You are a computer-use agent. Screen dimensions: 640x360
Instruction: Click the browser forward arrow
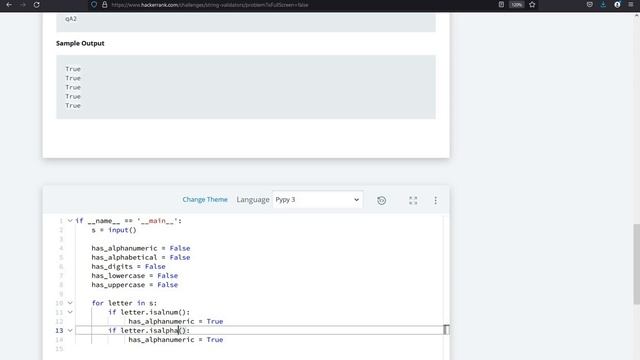coord(22,5)
